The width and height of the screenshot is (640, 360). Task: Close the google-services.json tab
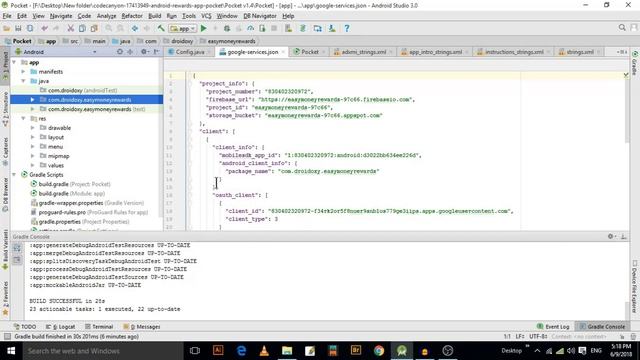[283, 52]
